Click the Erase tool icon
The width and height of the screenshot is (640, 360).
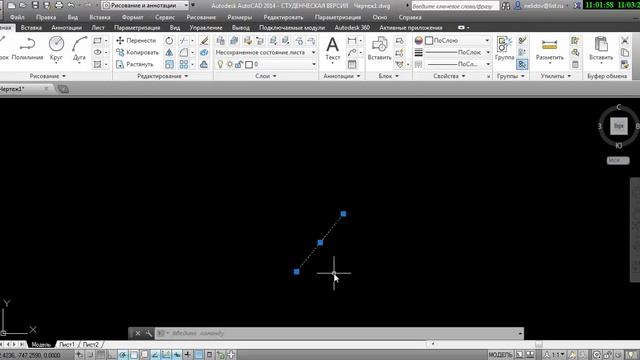coord(204,40)
